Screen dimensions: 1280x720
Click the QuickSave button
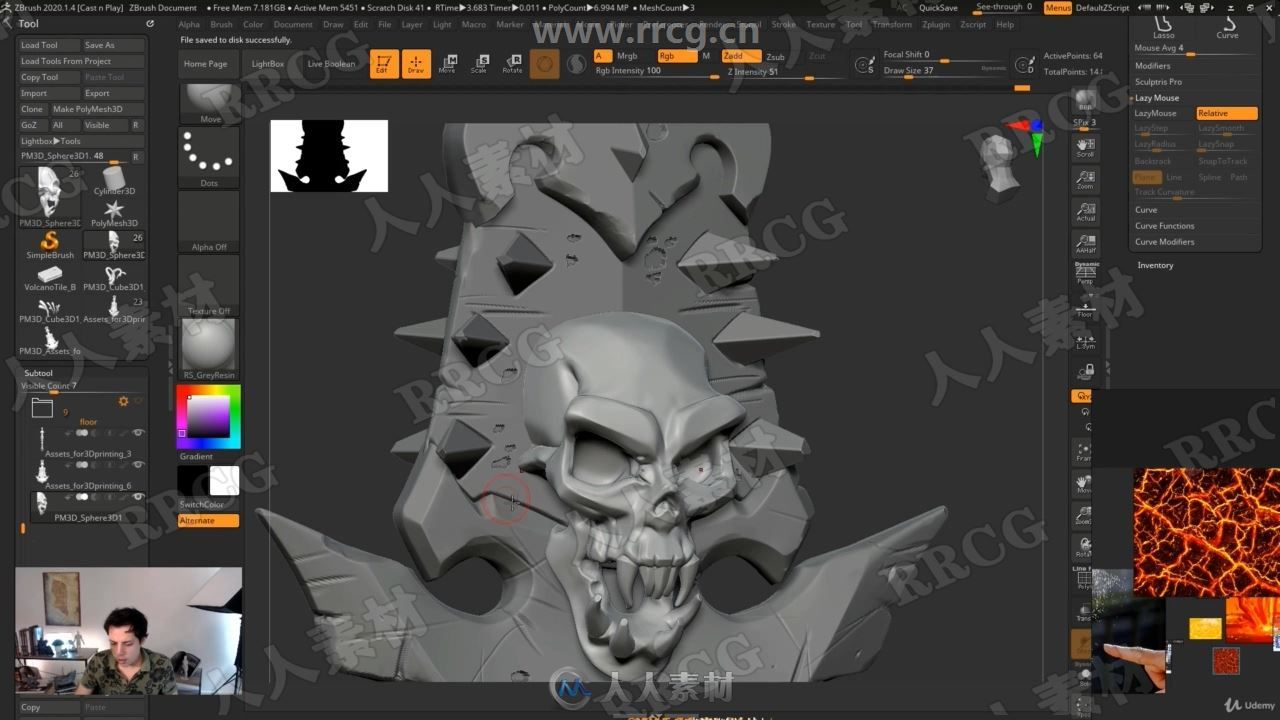[938, 8]
